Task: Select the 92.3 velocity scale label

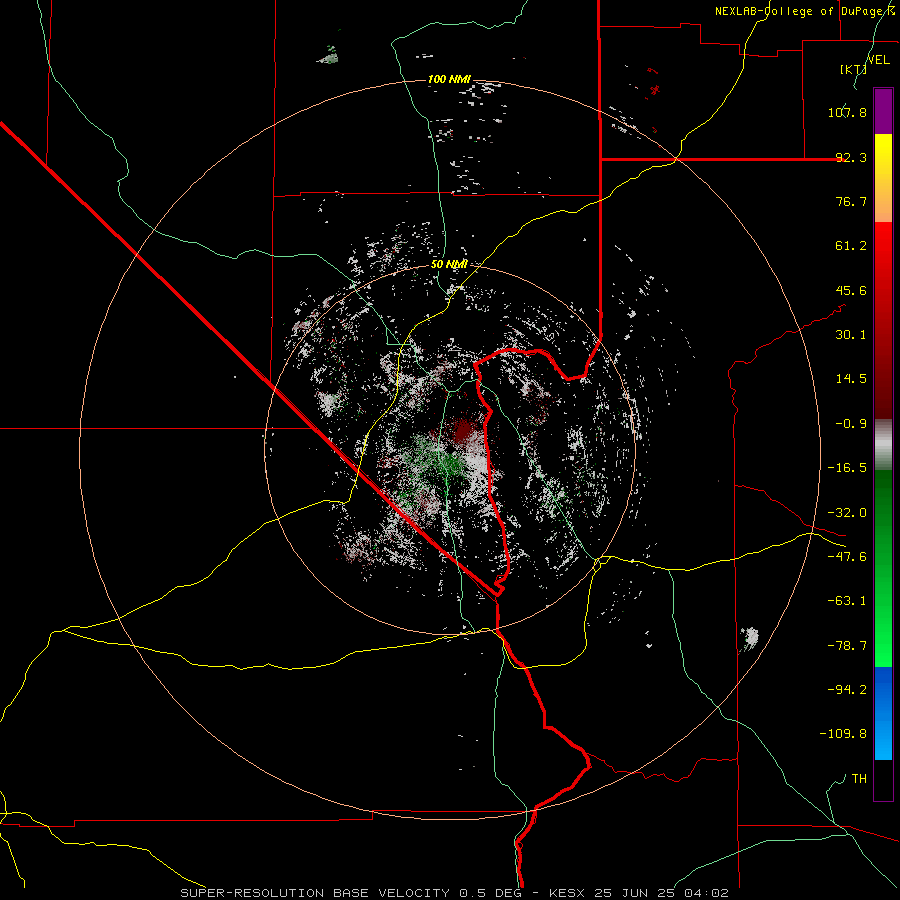Action: point(851,157)
